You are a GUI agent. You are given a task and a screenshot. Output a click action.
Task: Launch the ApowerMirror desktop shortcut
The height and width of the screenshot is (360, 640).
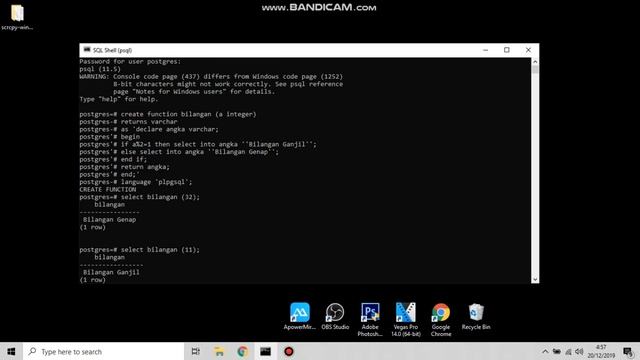300,316
